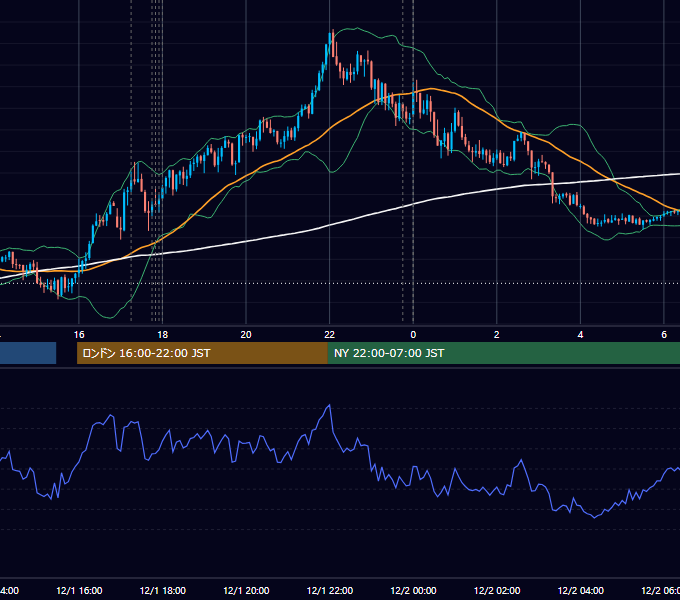
Task: Click the 0 hour axis label
Action: [x=413, y=335]
